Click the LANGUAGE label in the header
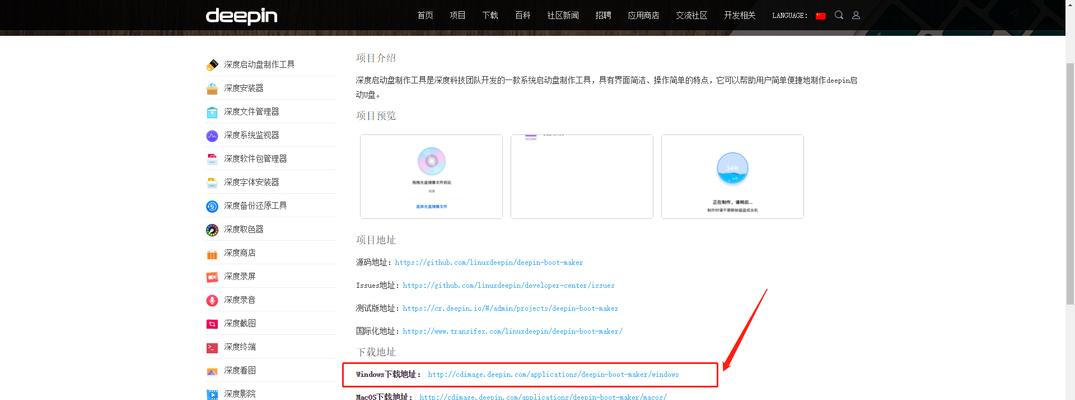 pos(790,15)
